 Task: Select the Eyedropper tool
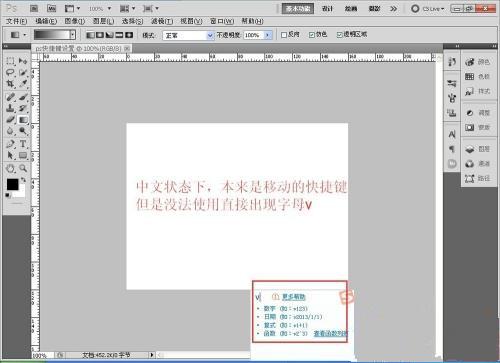[x=23, y=83]
